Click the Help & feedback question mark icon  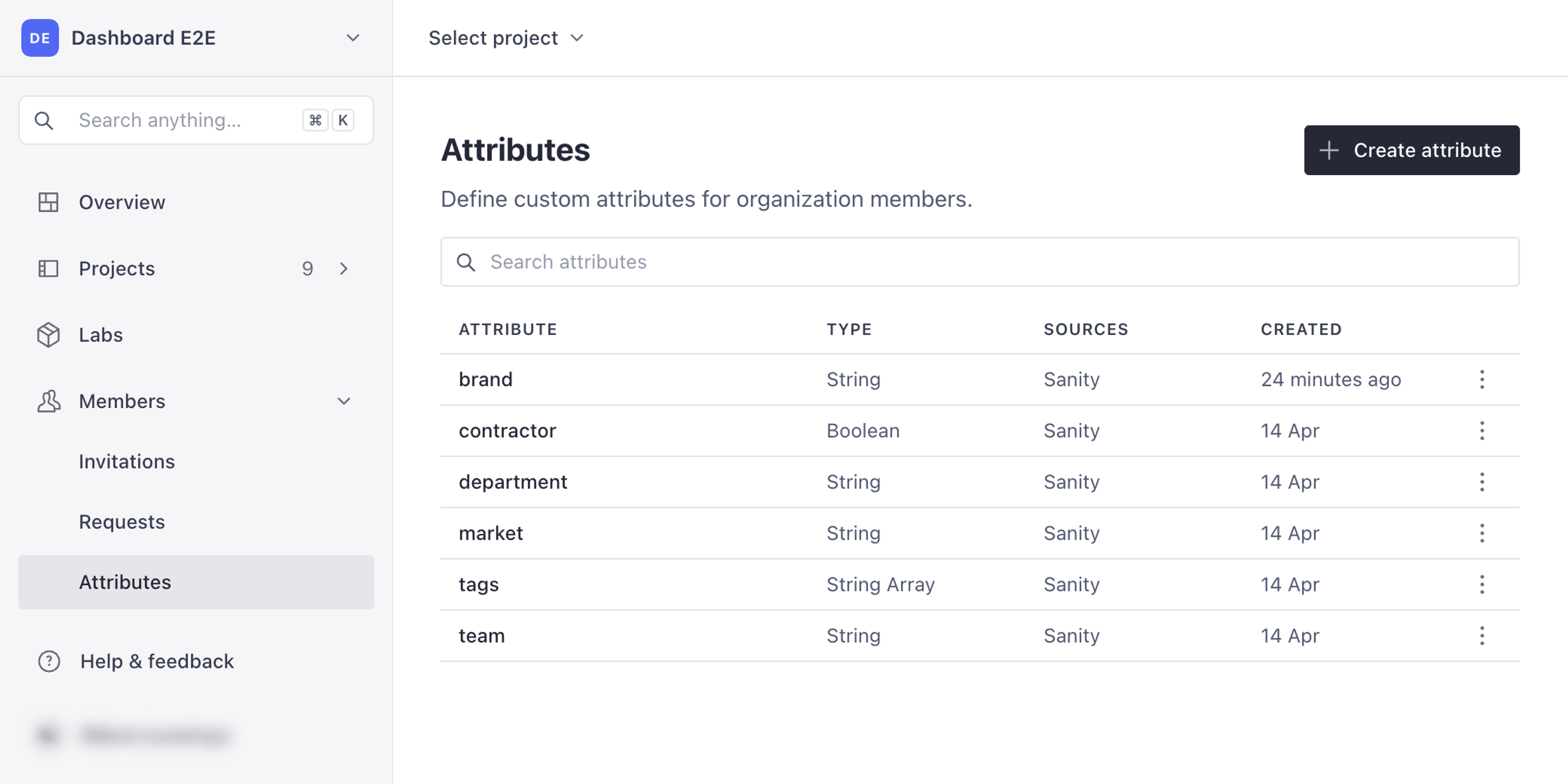(49, 661)
